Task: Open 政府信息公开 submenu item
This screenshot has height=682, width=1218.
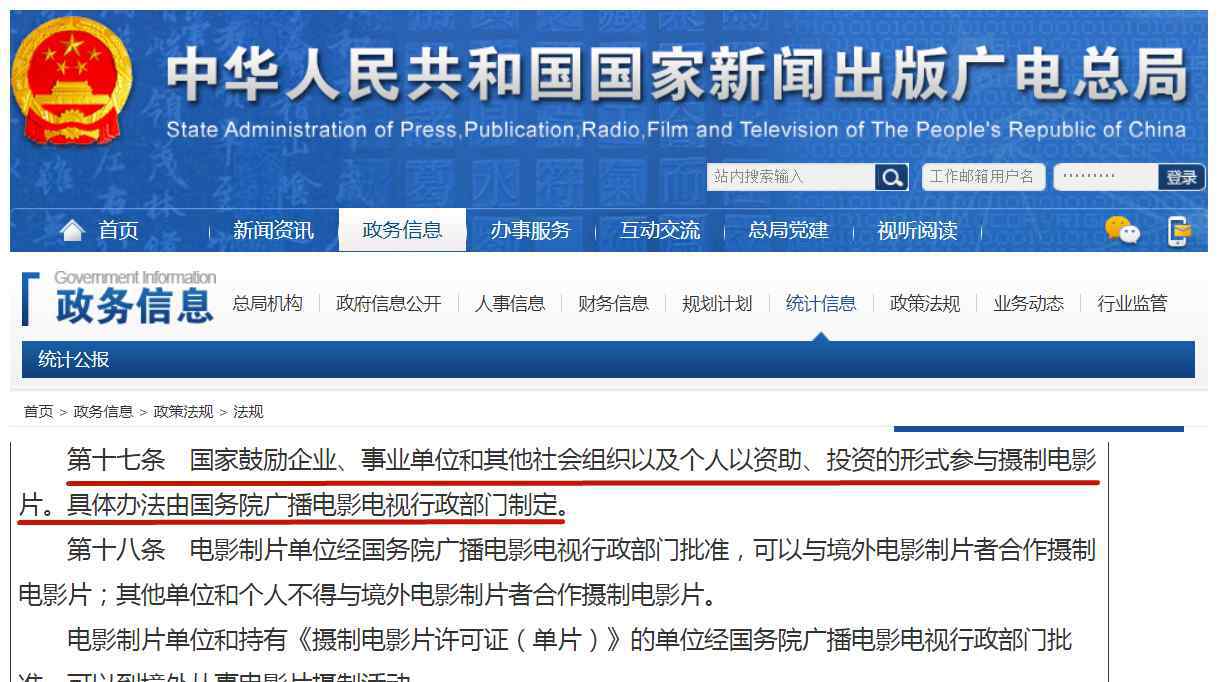Action: click(388, 303)
